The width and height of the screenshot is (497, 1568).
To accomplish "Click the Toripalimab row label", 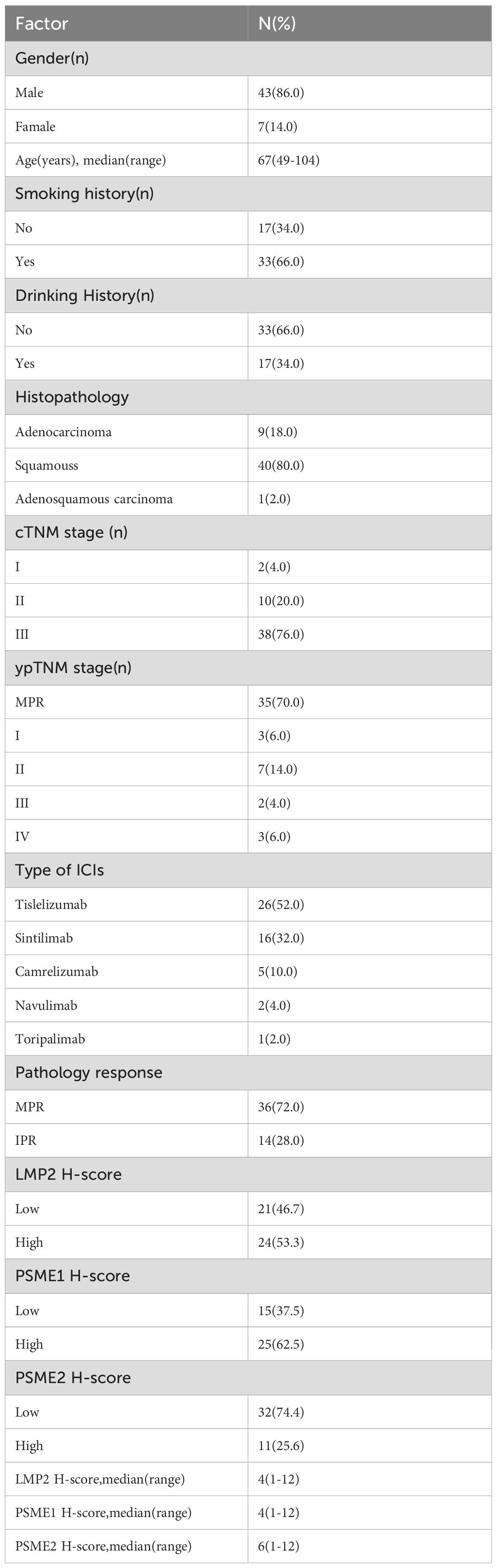I will click(50, 1039).
